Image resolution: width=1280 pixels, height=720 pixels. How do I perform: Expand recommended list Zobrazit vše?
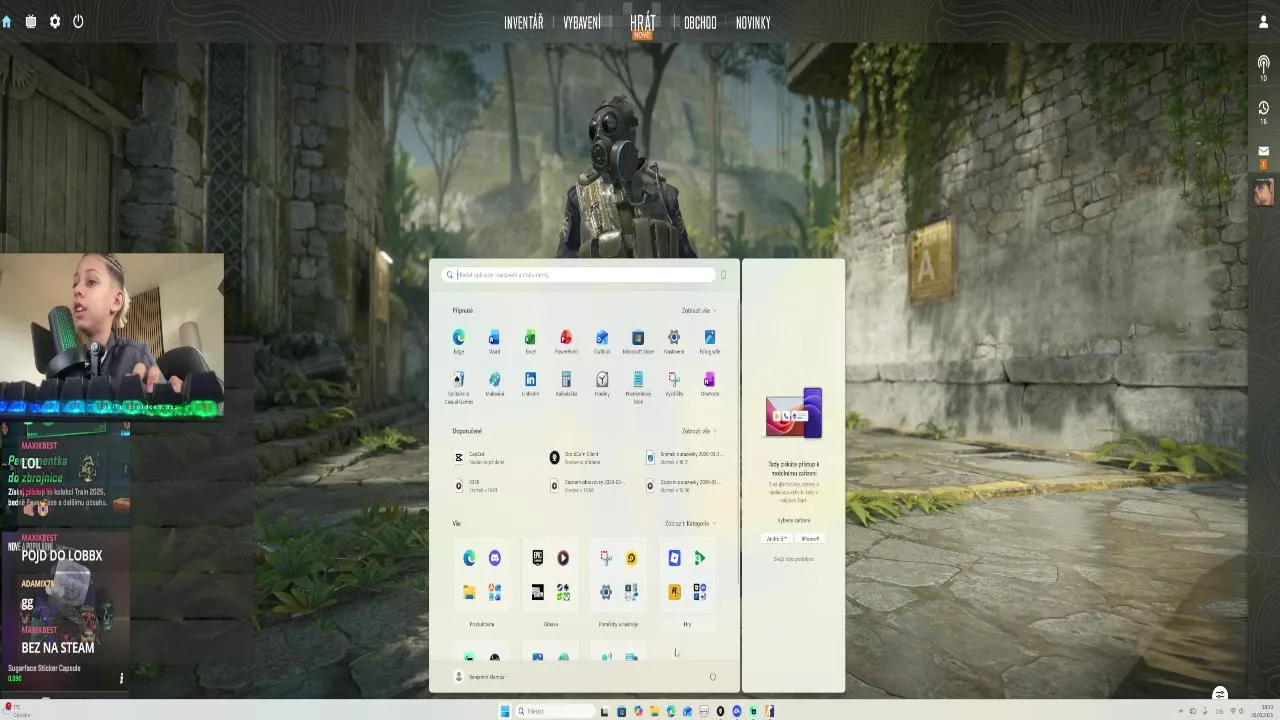(698, 431)
